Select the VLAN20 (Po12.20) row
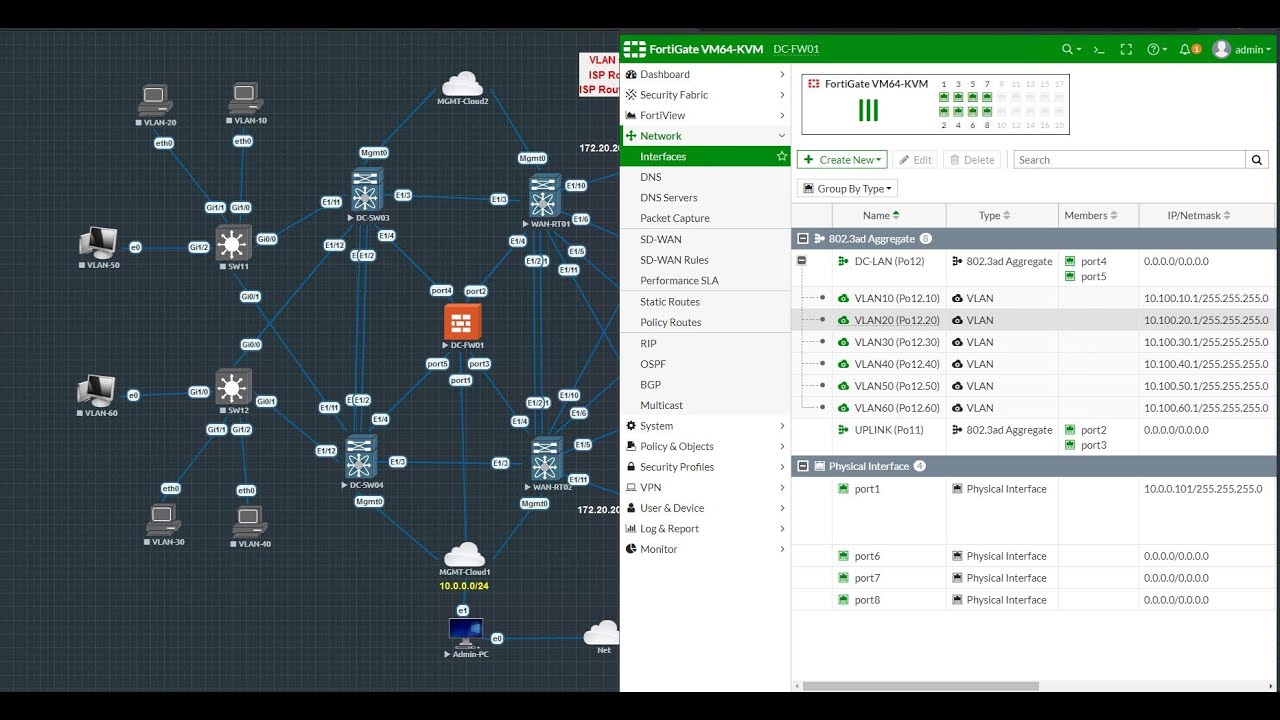Screen dimensions: 1280x720 point(1033,320)
